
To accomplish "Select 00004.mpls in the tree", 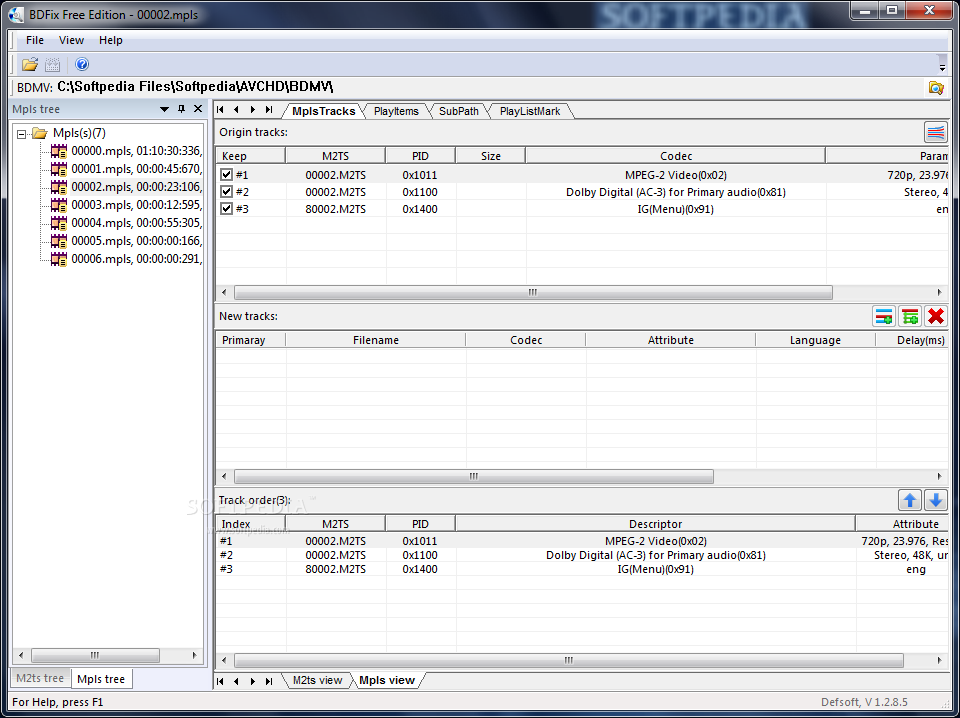I will (x=136, y=223).
